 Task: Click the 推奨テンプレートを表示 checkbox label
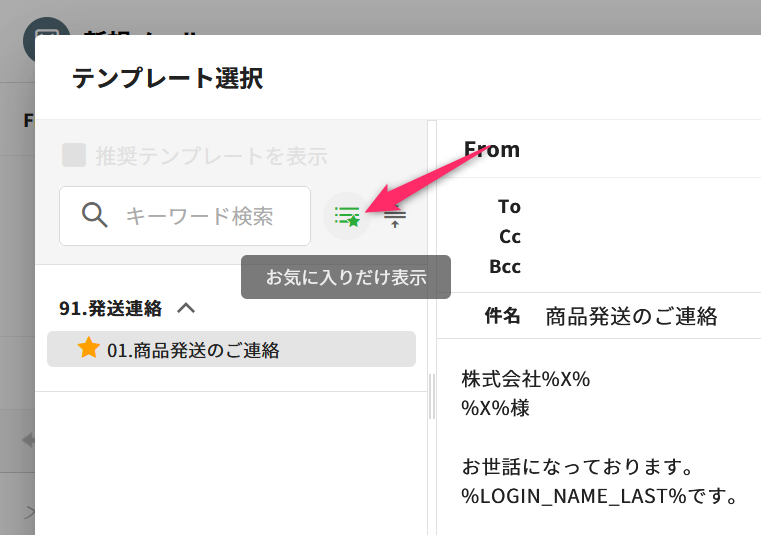tap(211, 156)
